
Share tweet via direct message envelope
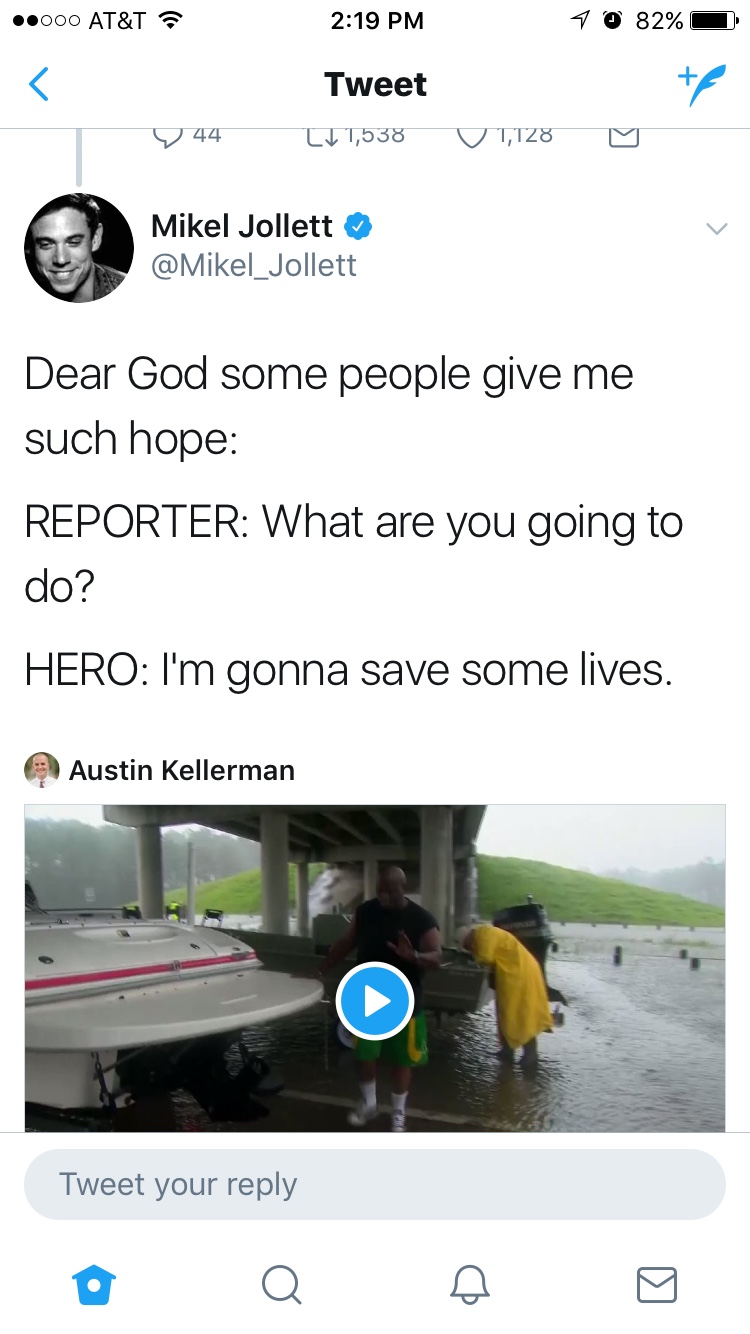tap(623, 138)
